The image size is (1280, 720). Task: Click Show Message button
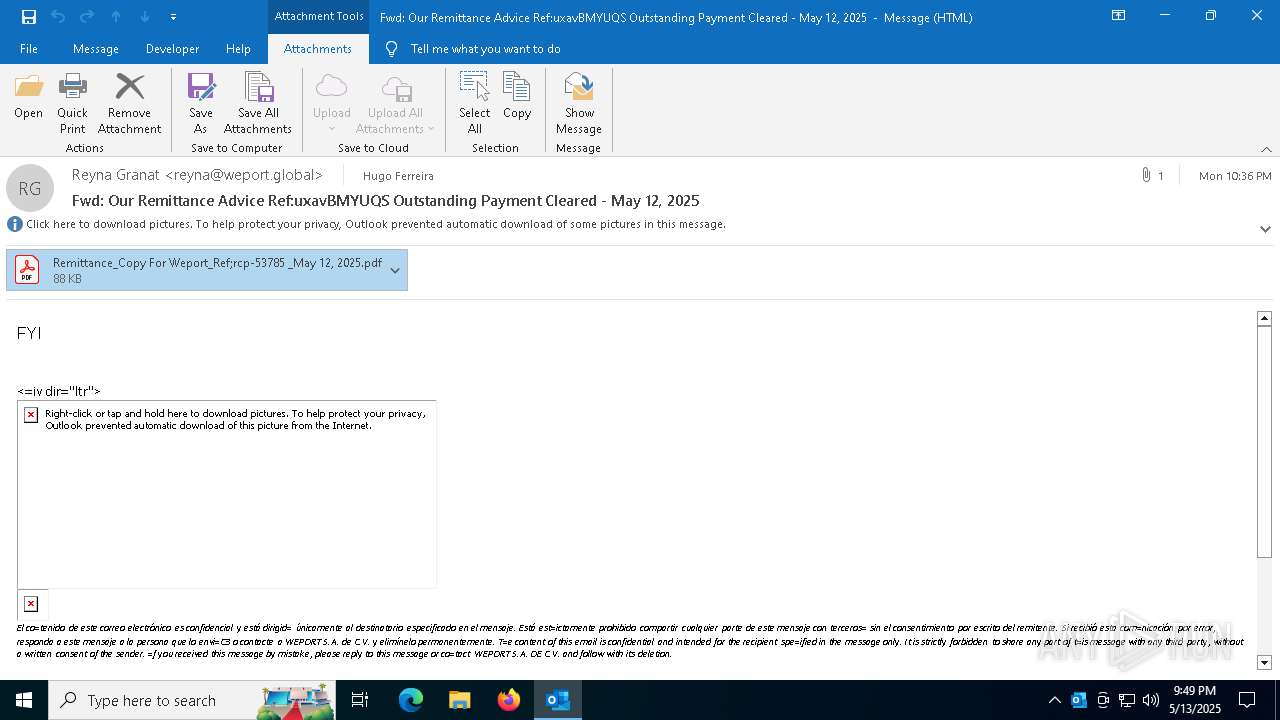pyautogui.click(x=579, y=104)
